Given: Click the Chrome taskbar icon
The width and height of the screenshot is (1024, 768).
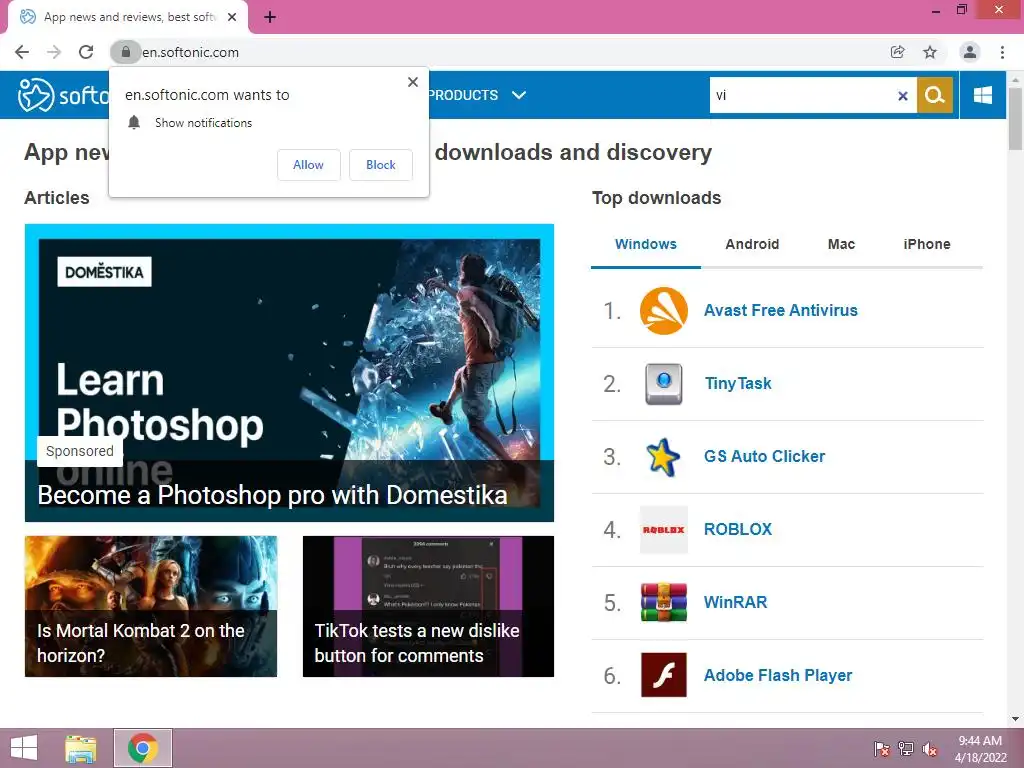Looking at the screenshot, I should tap(143, 748).
